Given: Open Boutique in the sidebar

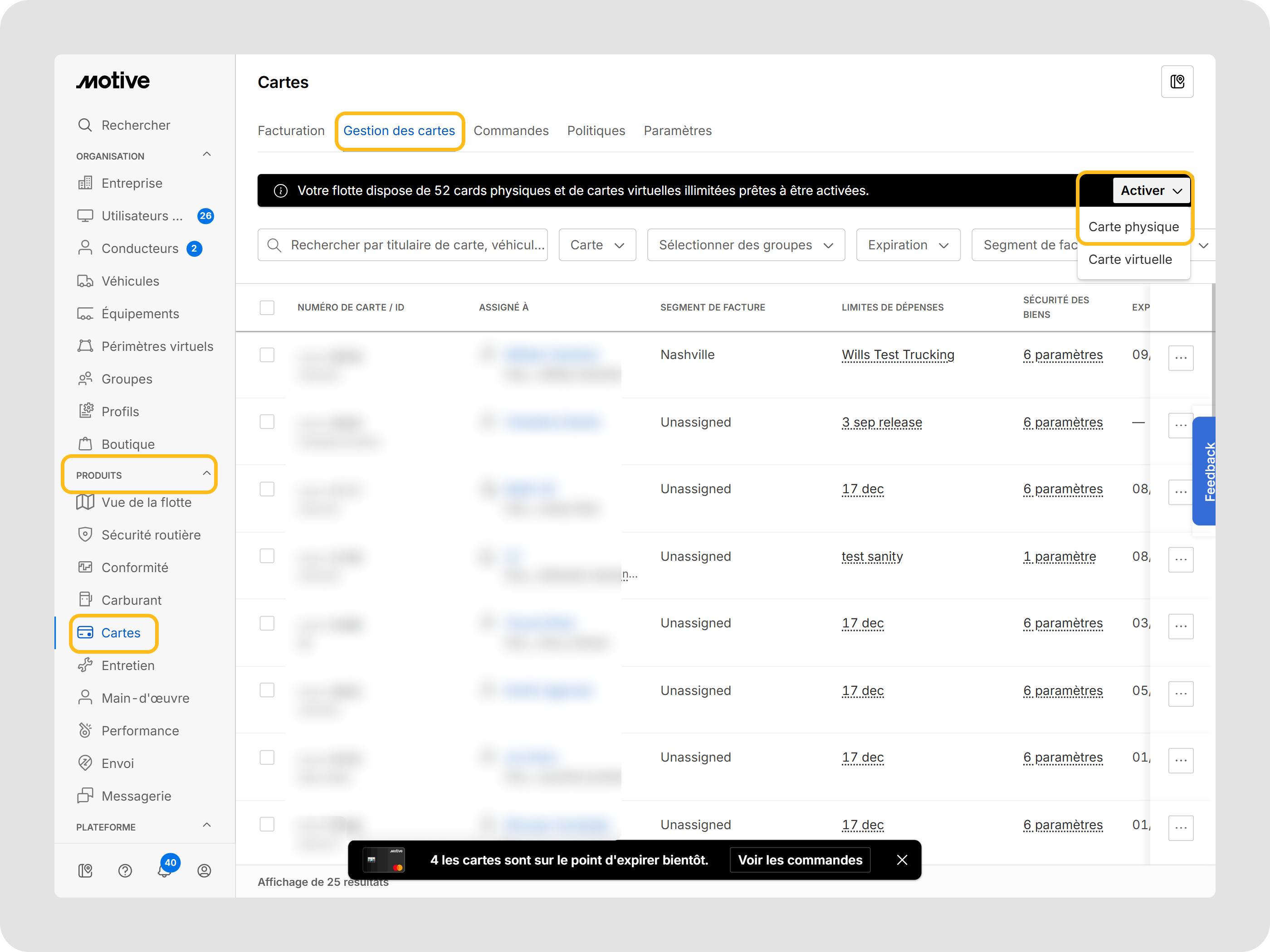Looking at the screenshot, I should click(116, 444).
